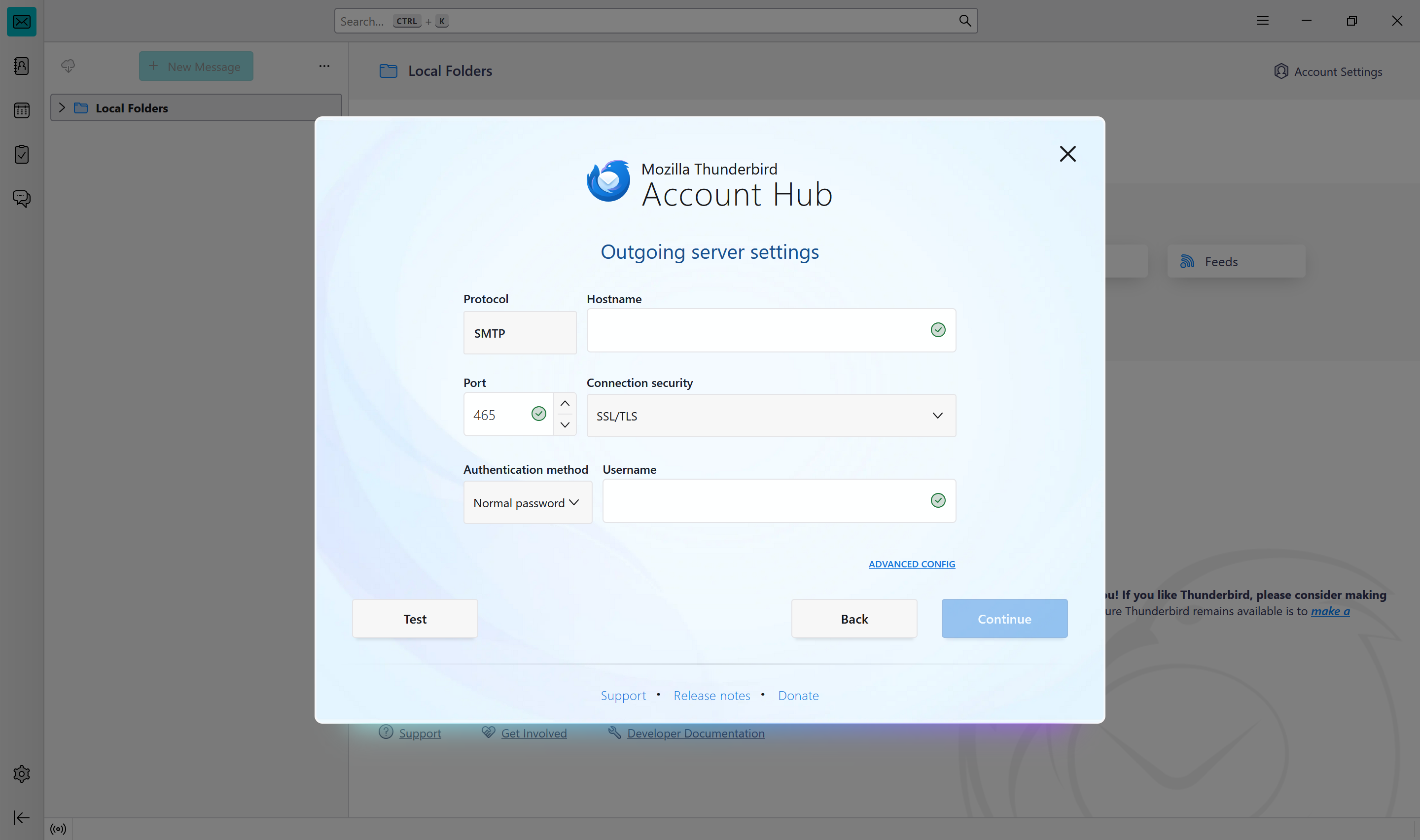Open the ADVANCED CONFIG link
Viewport: 1420px width, 840px height.
coord(912,564)
